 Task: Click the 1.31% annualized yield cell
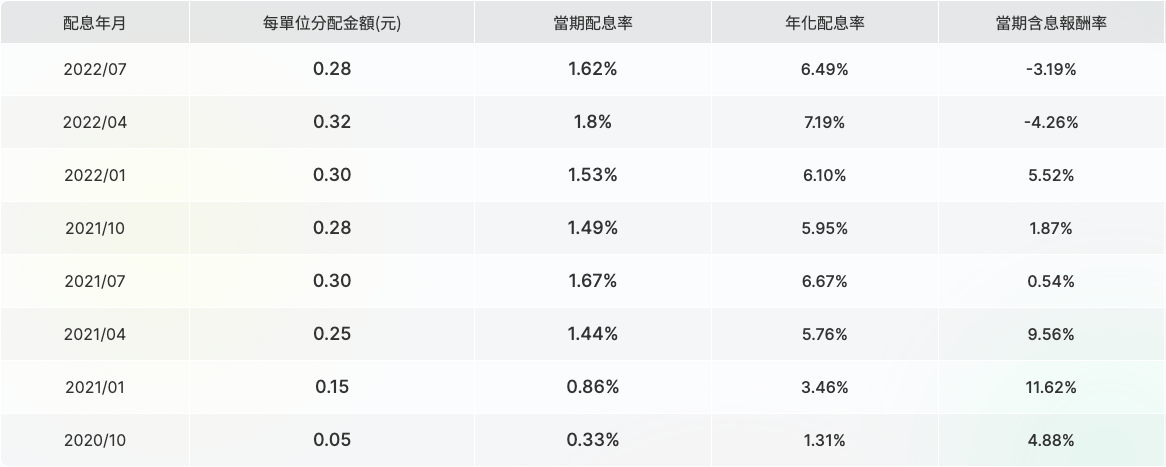(824, 440)
